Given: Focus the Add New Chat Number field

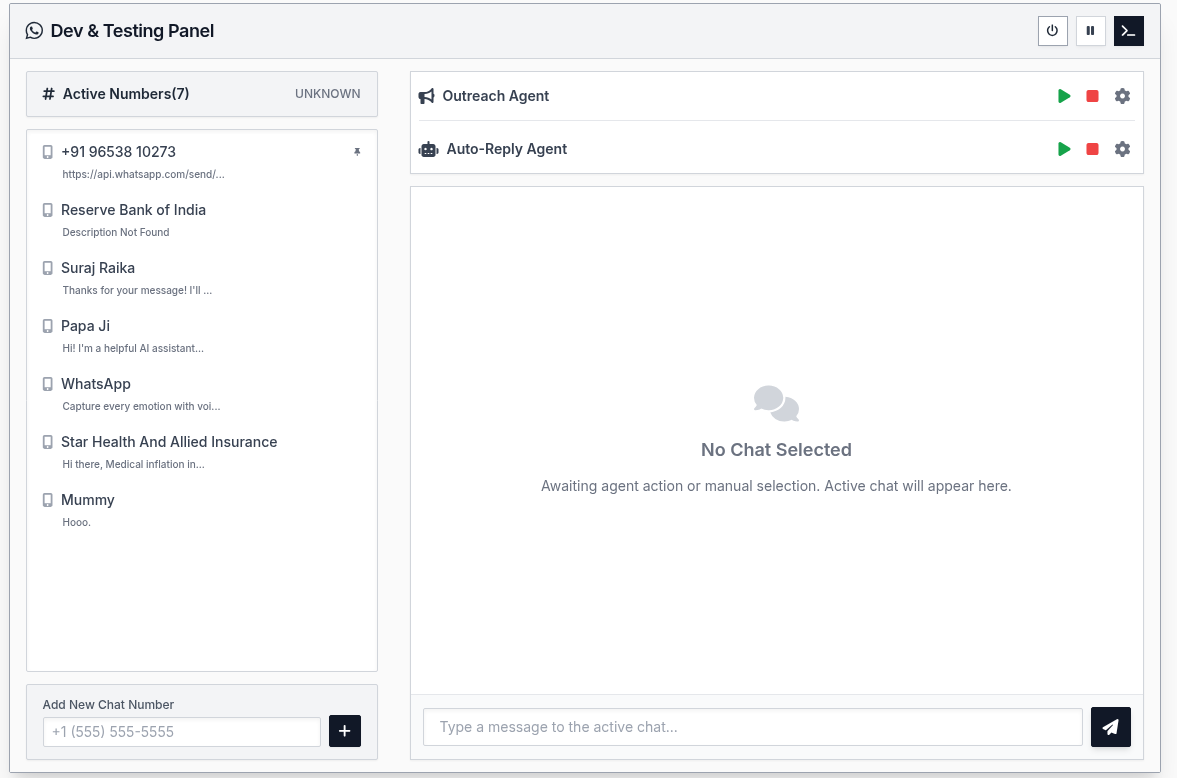Looking at the screenshot, I should click(x=181, y=731).
